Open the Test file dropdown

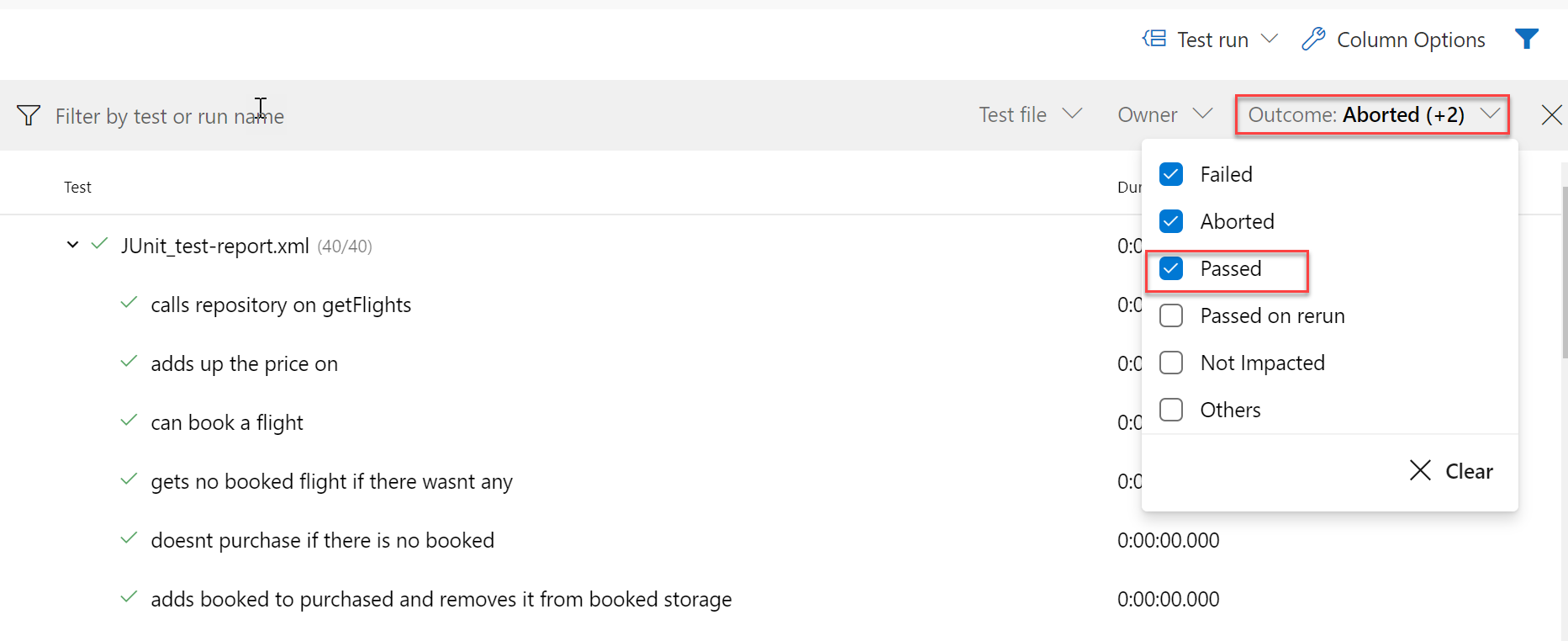1030,114
